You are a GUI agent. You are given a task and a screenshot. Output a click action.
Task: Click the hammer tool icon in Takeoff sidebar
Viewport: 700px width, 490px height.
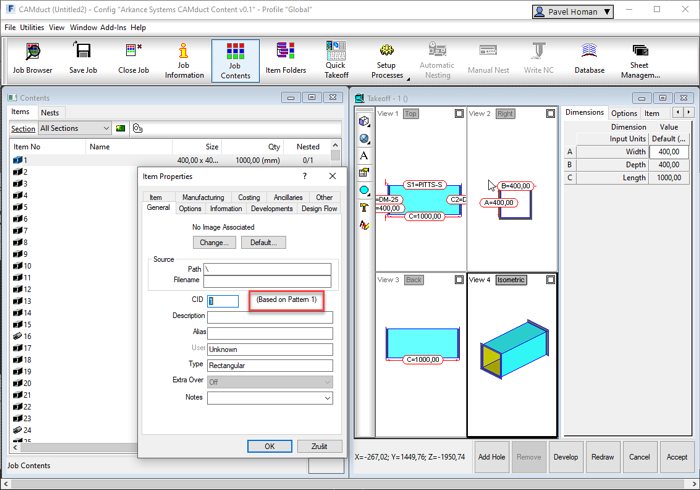click(365, 208)
